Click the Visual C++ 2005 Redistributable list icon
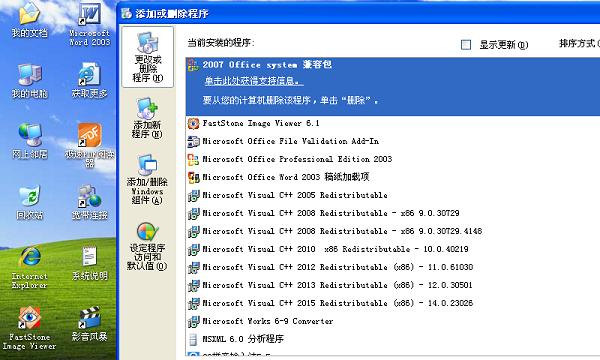The height and width of the screenshot is (360, 600). (x=193, y=195)
